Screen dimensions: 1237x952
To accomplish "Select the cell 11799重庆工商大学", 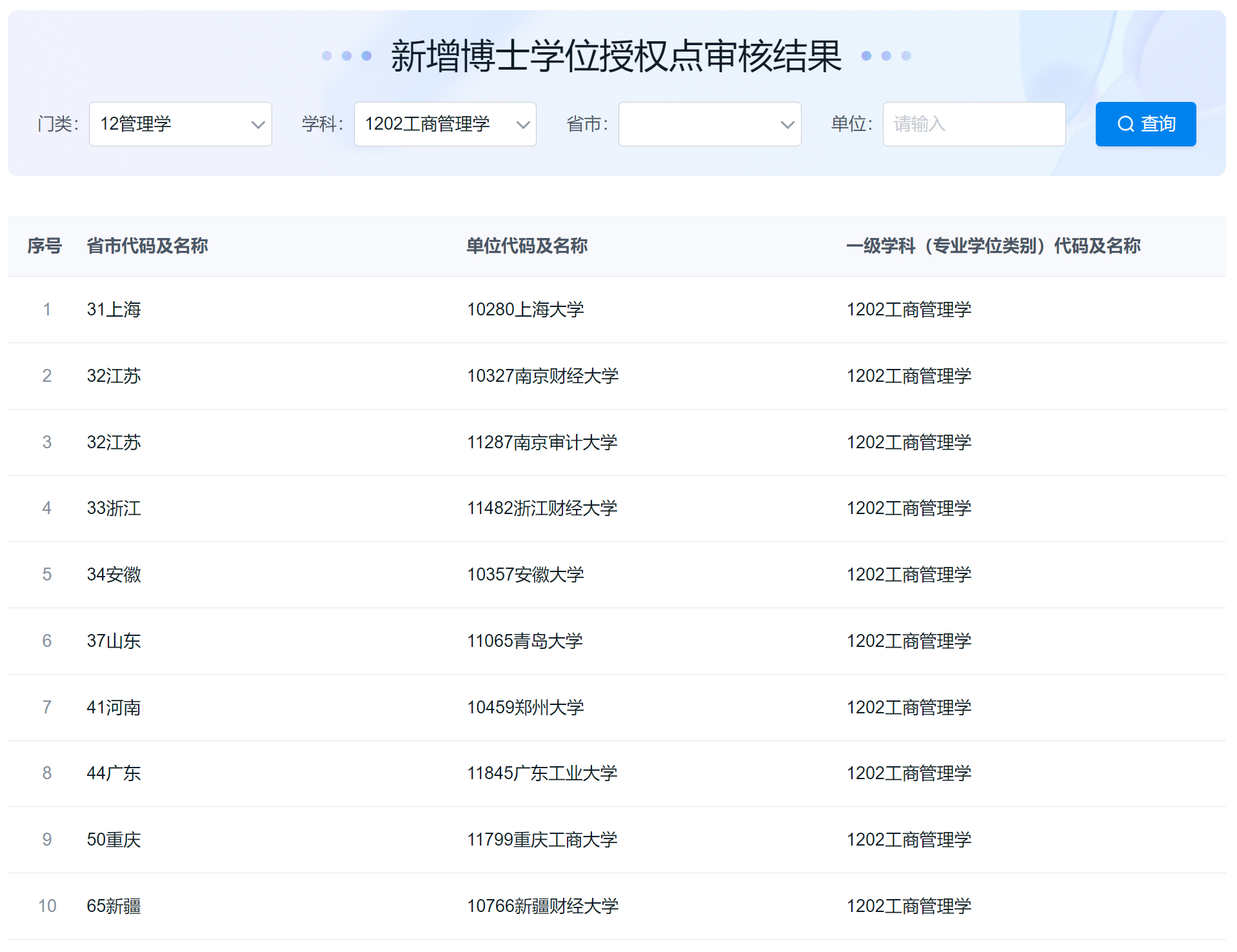I will 542,840.
